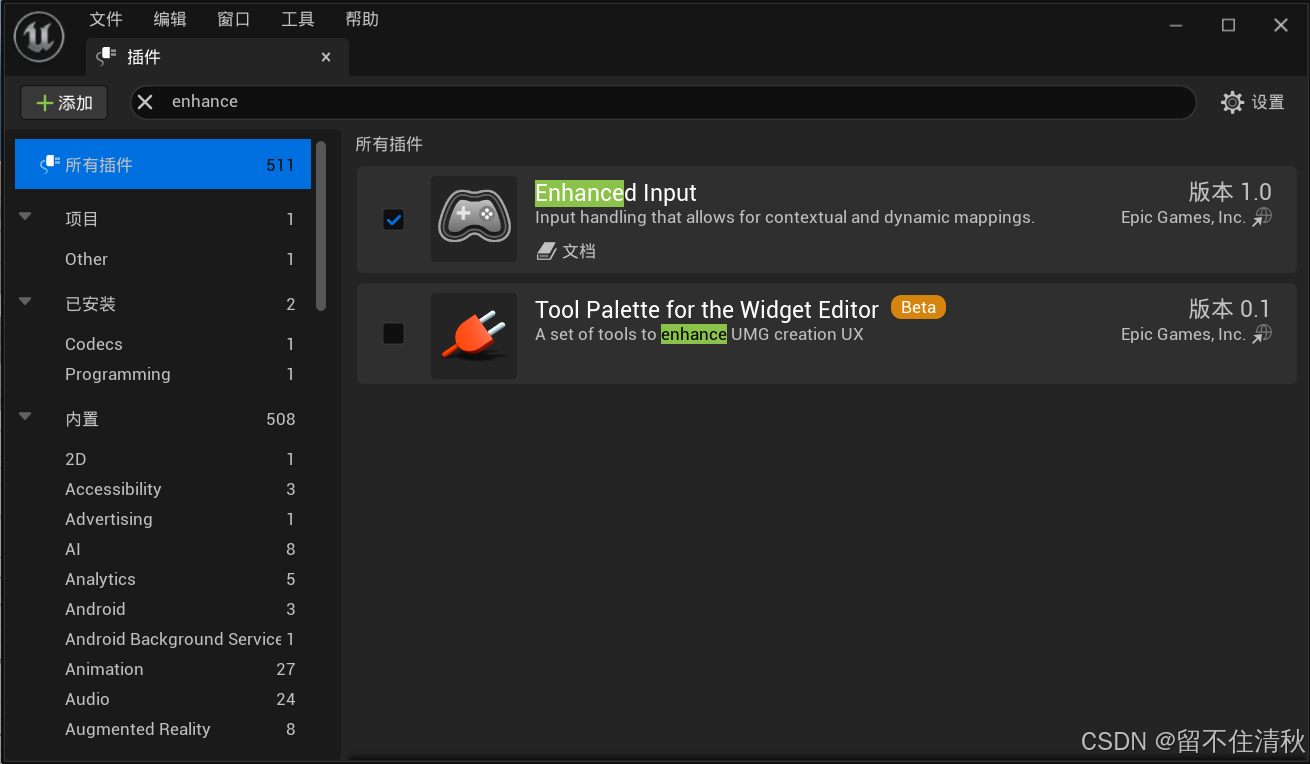Close the 插件 tab
Image resolution: width=1310 pixels, height=764 pixels.
pyautogui.click(x=326, y=58)
